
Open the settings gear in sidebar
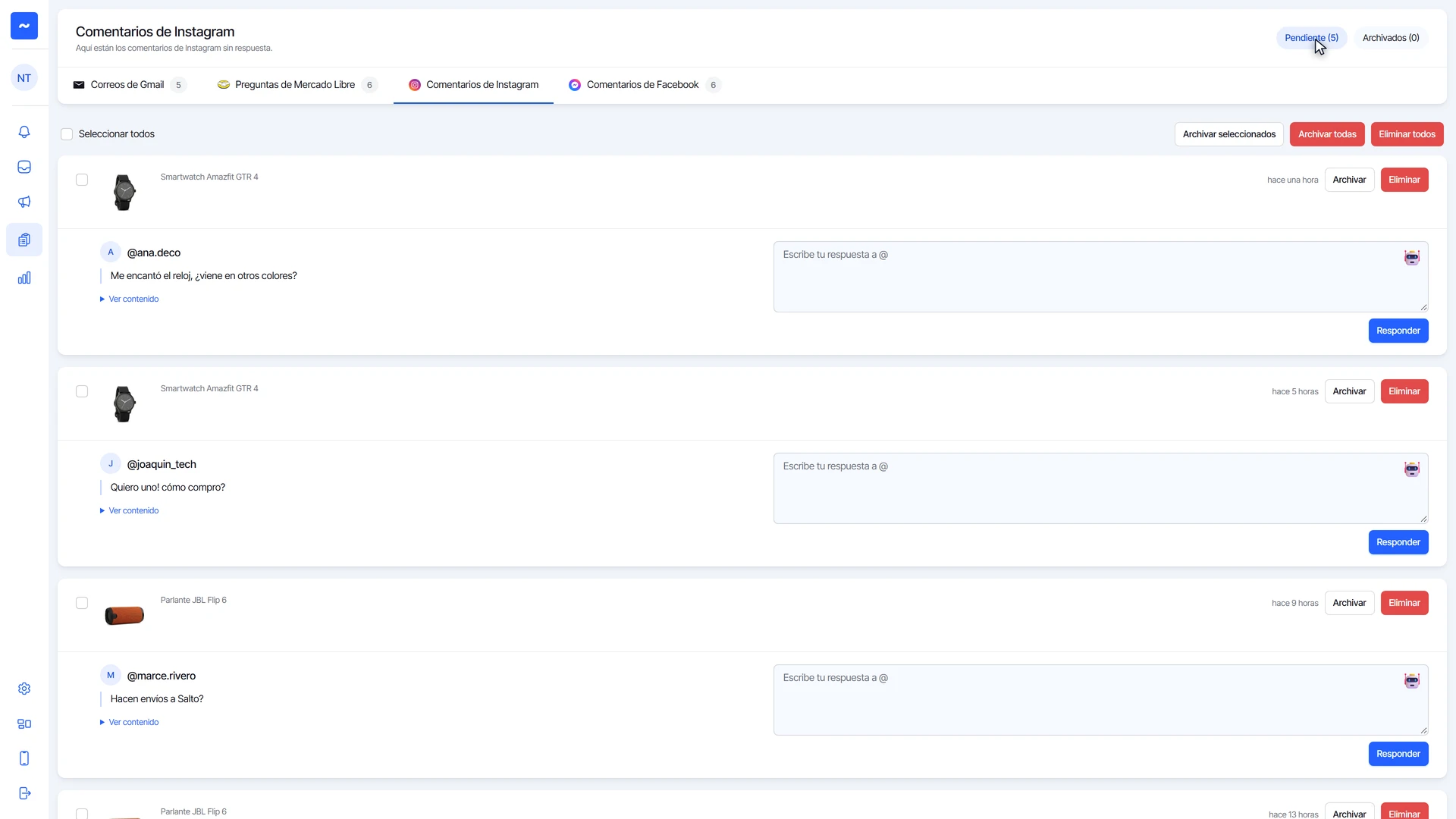coord(24,689)
